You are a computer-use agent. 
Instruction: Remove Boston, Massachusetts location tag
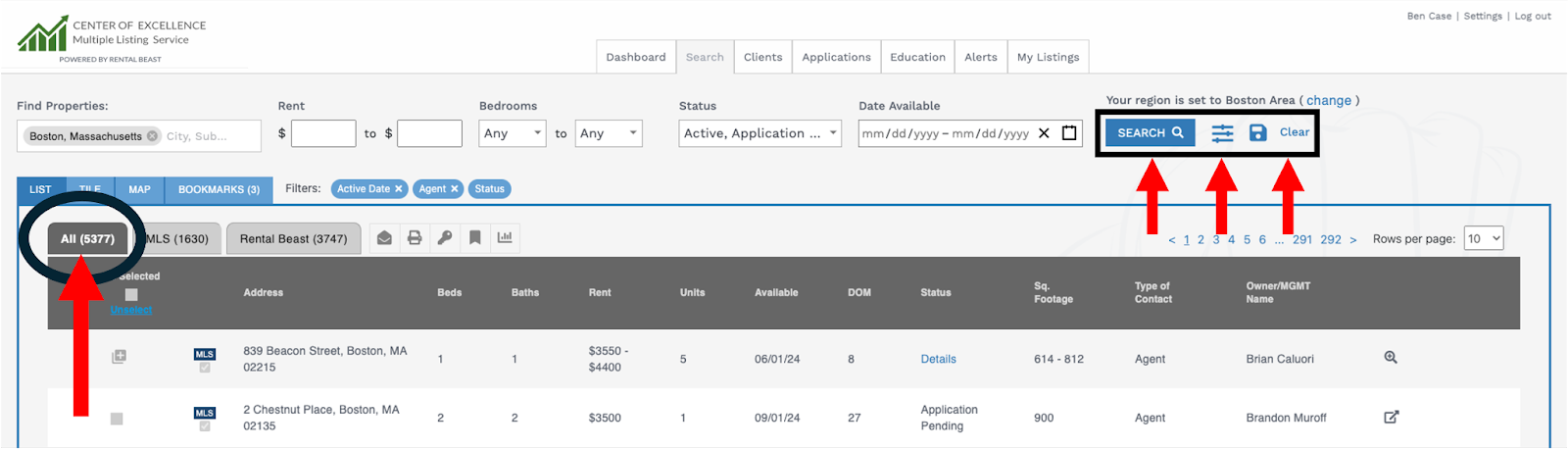point(152,136)
